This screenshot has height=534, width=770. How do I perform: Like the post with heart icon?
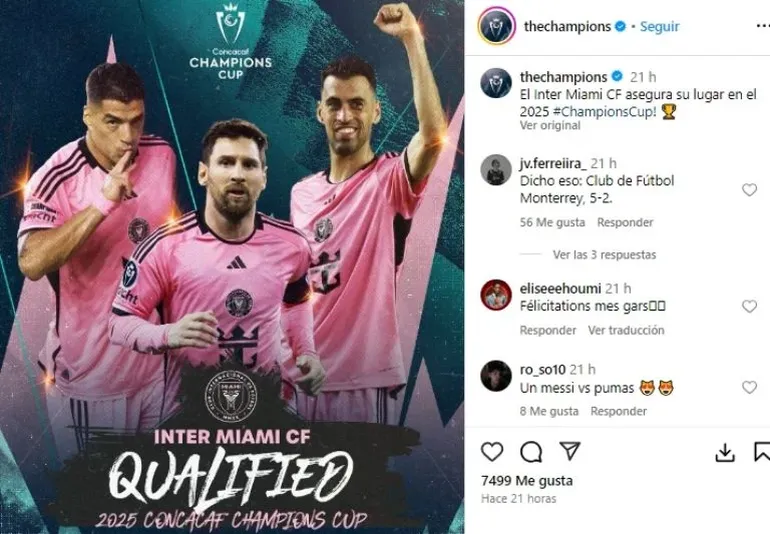(x=492, y=451)
